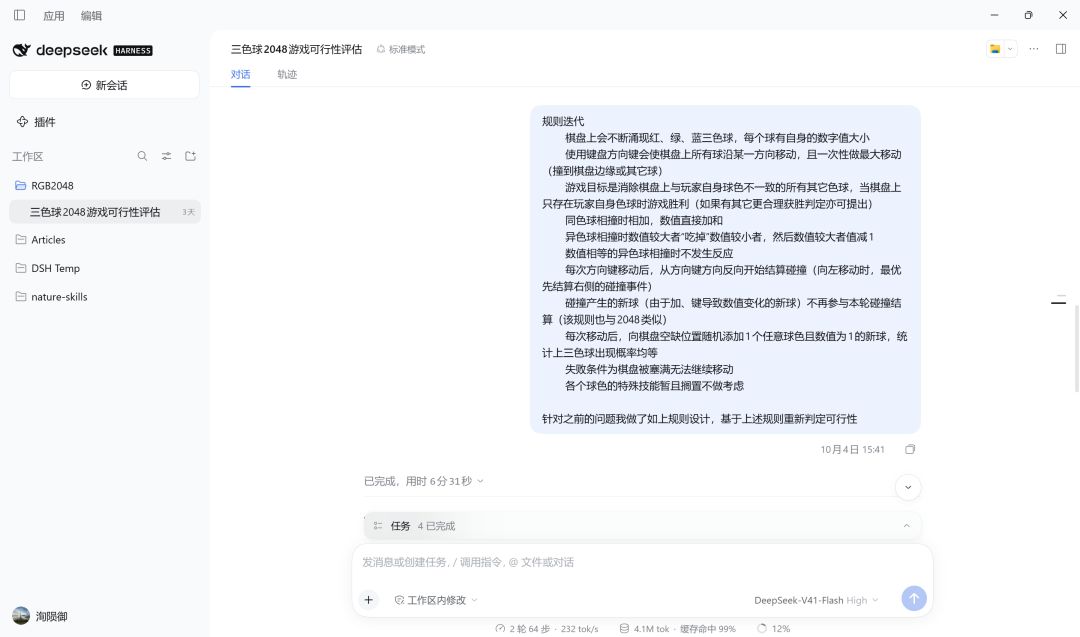Image resolution: width=1080 pixels, height=637 pixels.
Task: Search within the 工作区 workspace list
Action: (142, 156)
